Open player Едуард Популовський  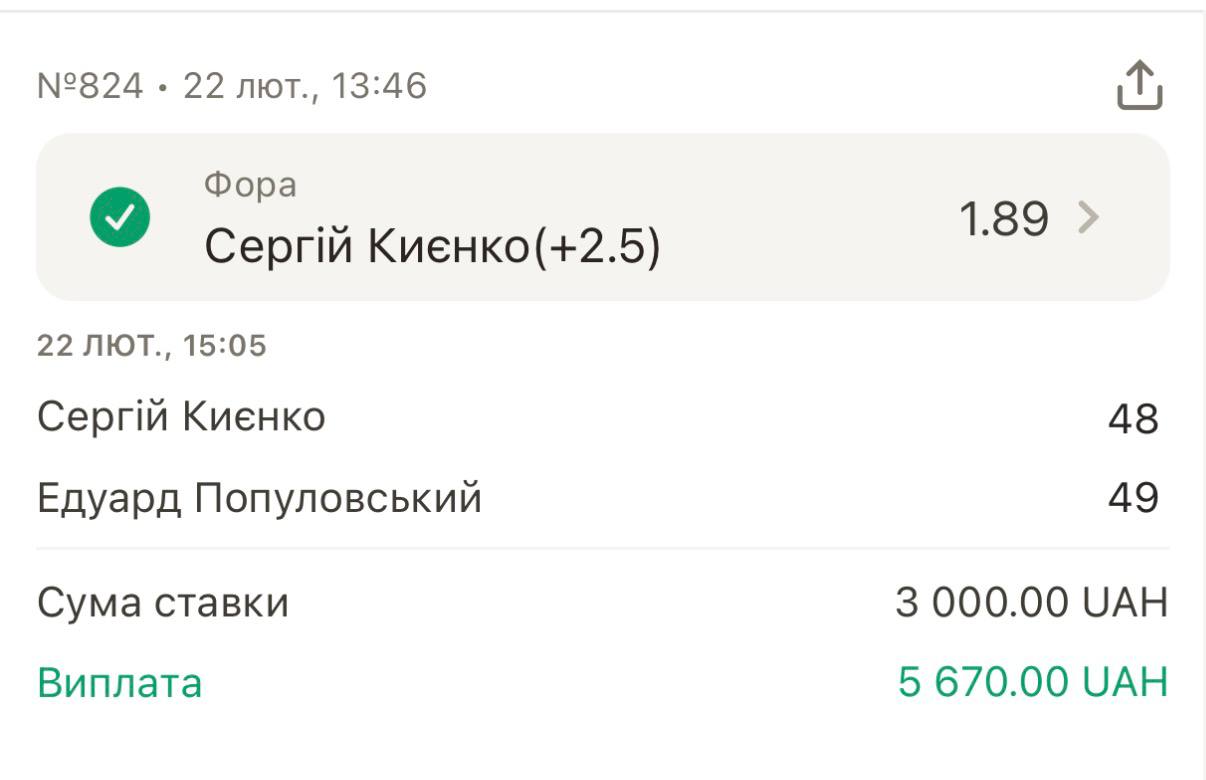pyautogui.click(x=259, y=498)
